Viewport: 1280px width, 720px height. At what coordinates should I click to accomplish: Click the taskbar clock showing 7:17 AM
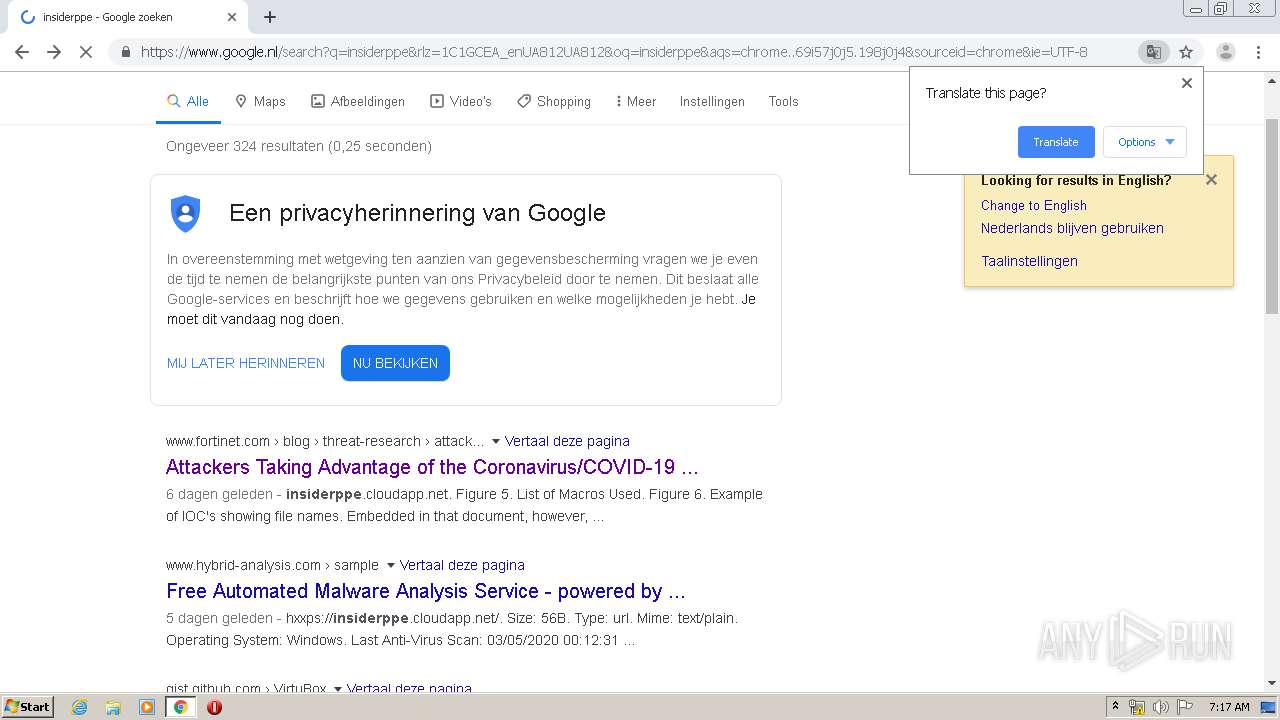(1229, 707)
